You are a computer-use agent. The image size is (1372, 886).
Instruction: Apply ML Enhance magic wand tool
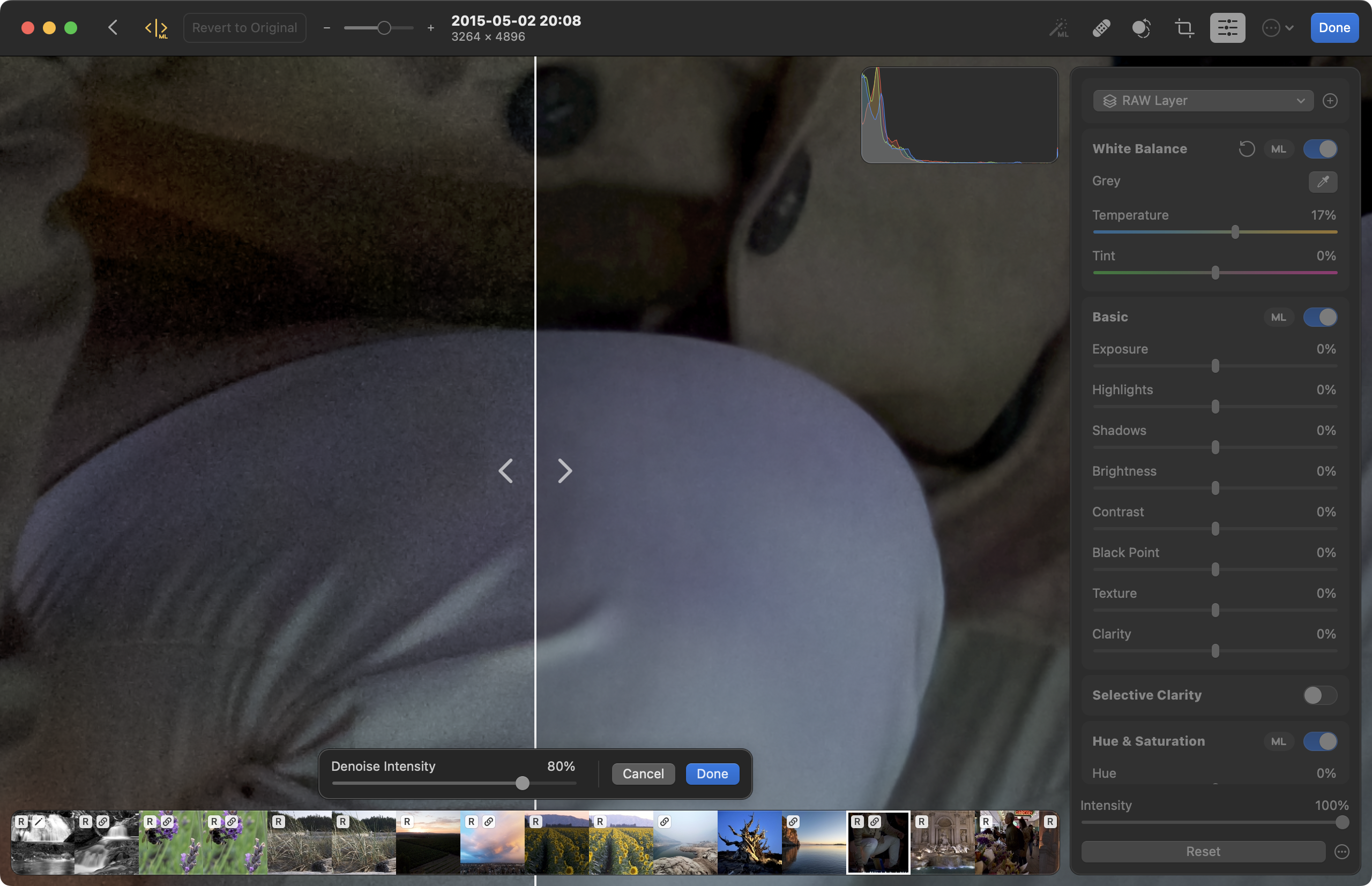point(1059,28)
